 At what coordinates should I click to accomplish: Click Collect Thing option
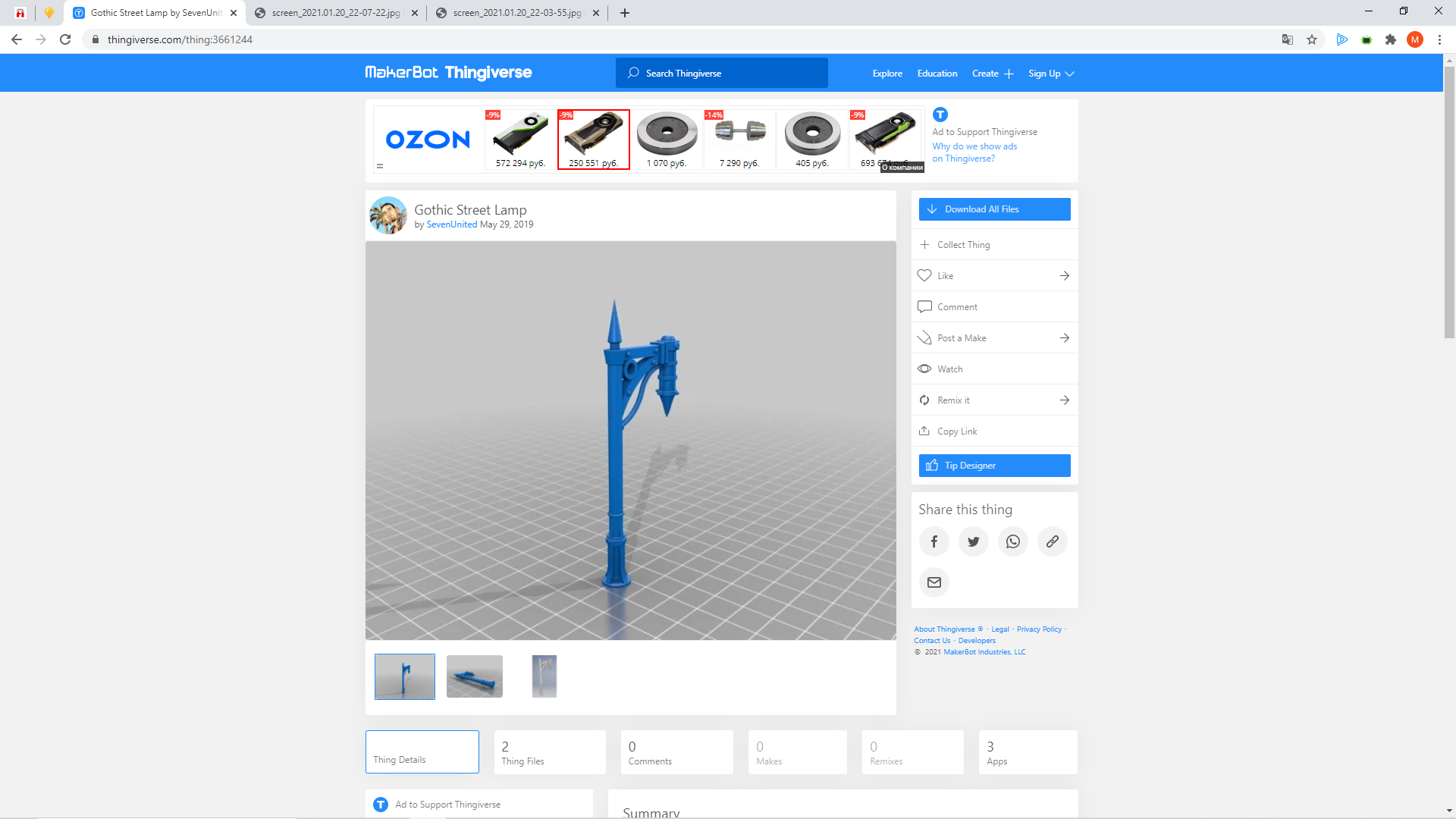[x=963, y=245]
